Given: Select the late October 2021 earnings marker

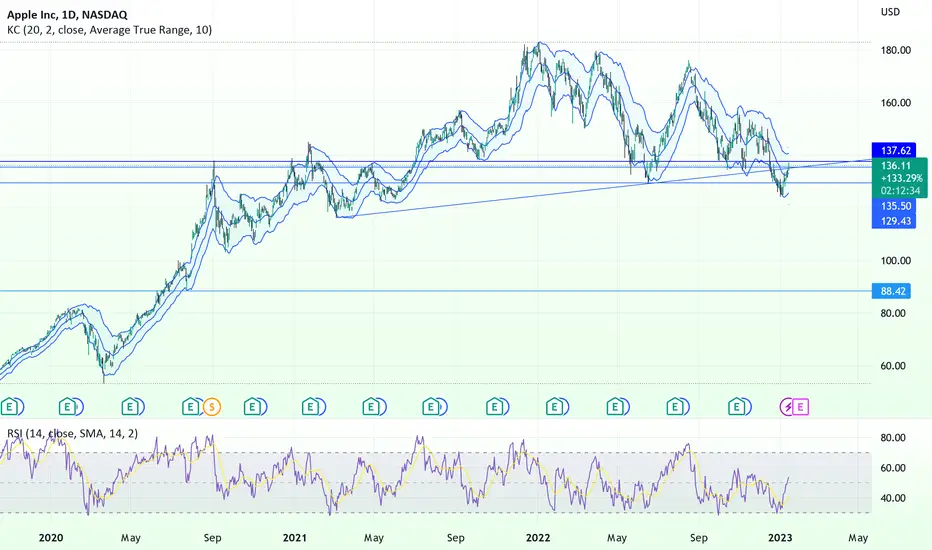Looking at the screenshot, I should click(x=495, y=407).
